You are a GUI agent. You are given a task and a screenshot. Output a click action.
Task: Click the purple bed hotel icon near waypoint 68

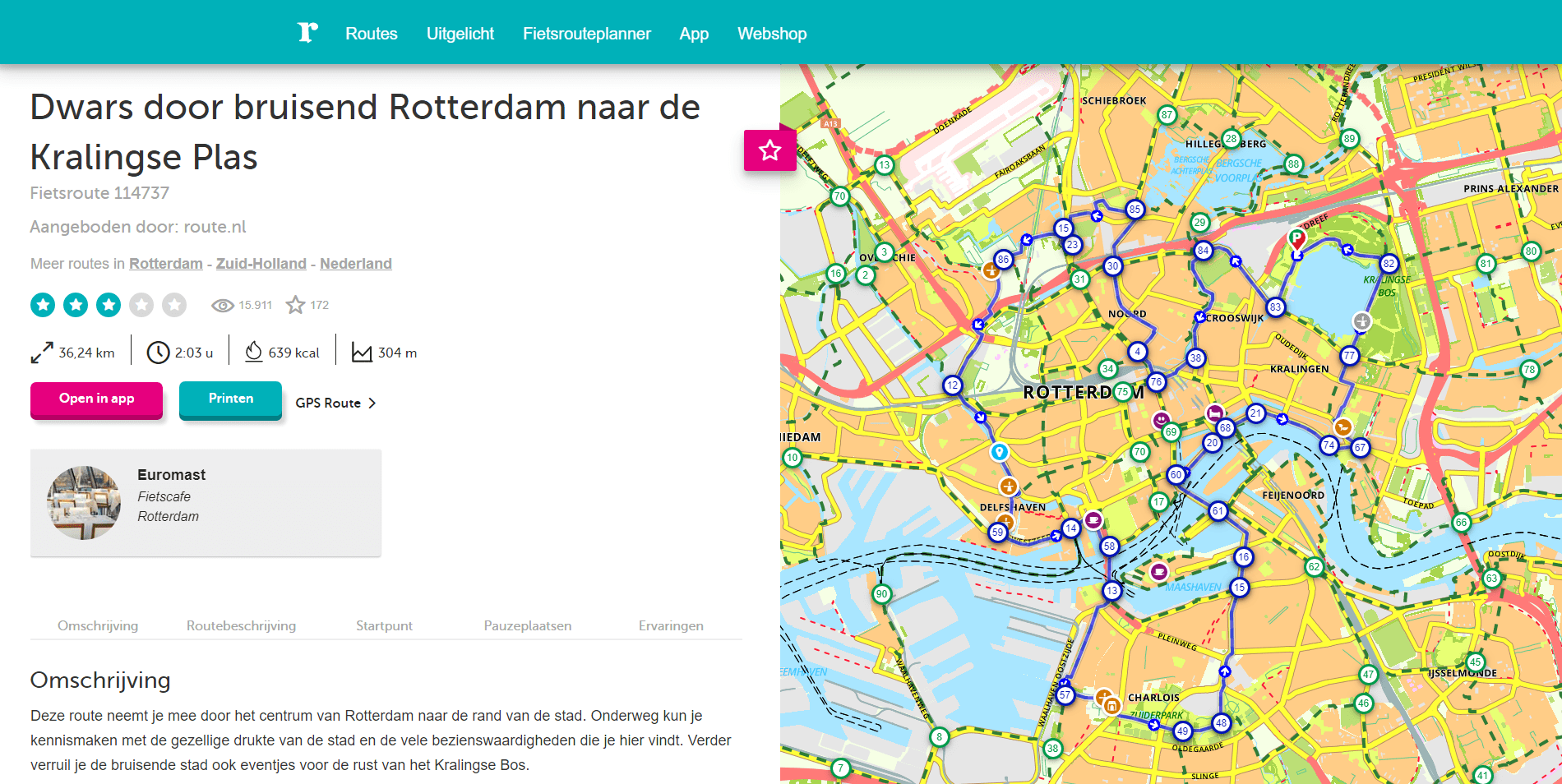pos(1214,414)
